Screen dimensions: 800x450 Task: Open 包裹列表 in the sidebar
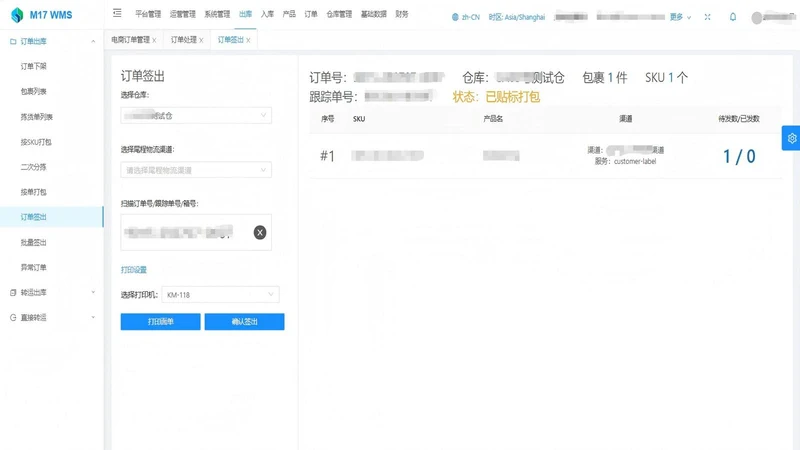click(34, 91)
